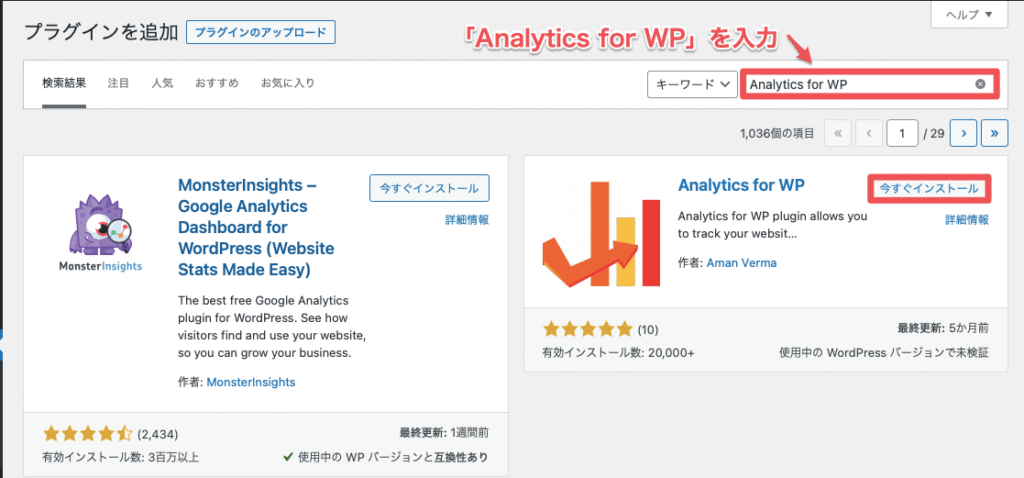Click the MonsterInsights star rating
This screenshot has width=1024, height=478.
pyautogui.click(x=88, y=433)
